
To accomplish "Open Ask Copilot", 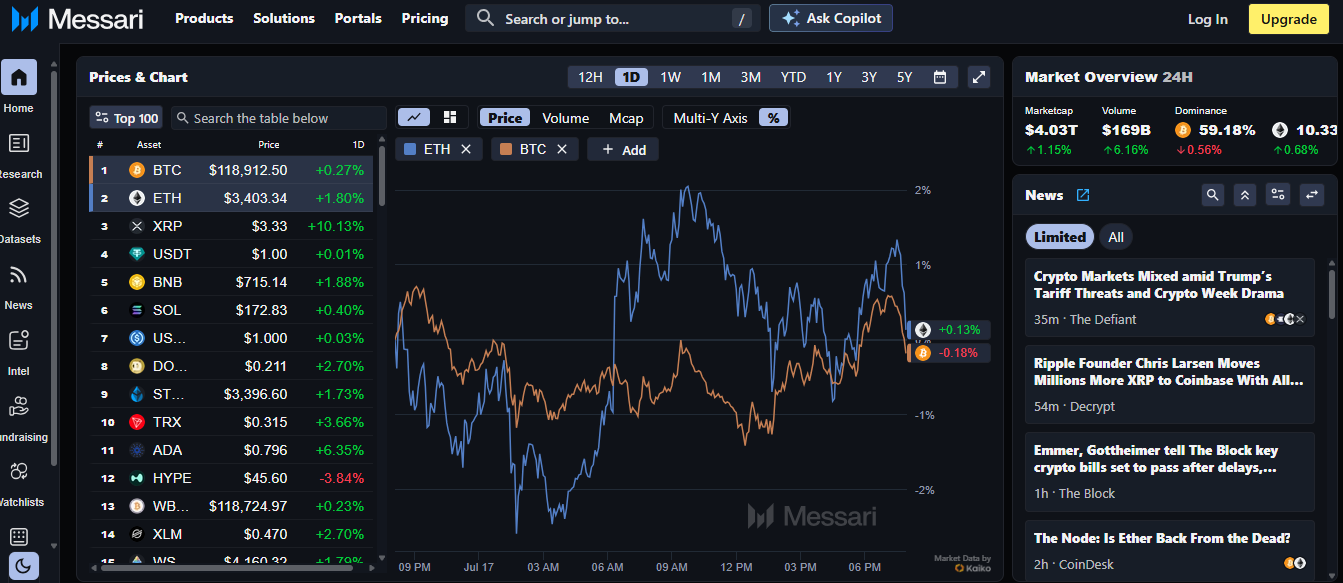I will click(831, 18).
